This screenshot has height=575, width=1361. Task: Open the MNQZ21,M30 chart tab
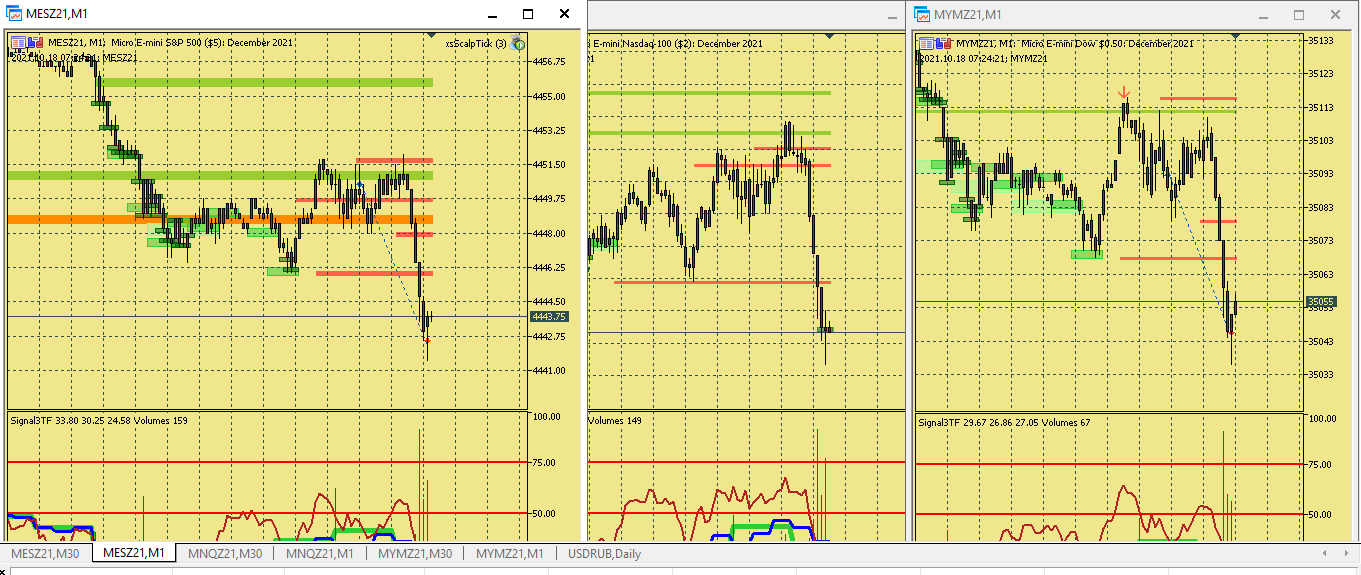click(225, 553)
